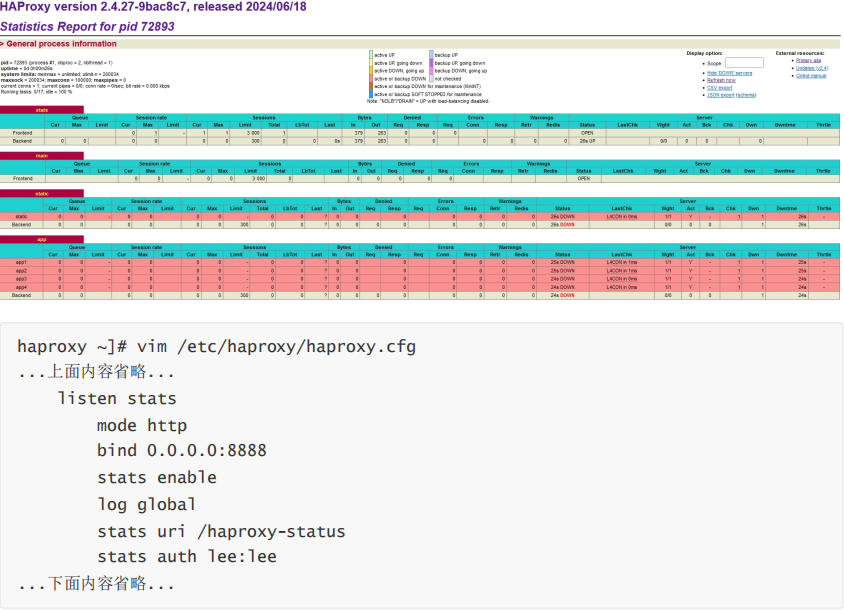Image resolution: width=844 pixels, height=611 pixels.
Task: Click the HAProxy version heading text
Action: click(x=153, y=7)
